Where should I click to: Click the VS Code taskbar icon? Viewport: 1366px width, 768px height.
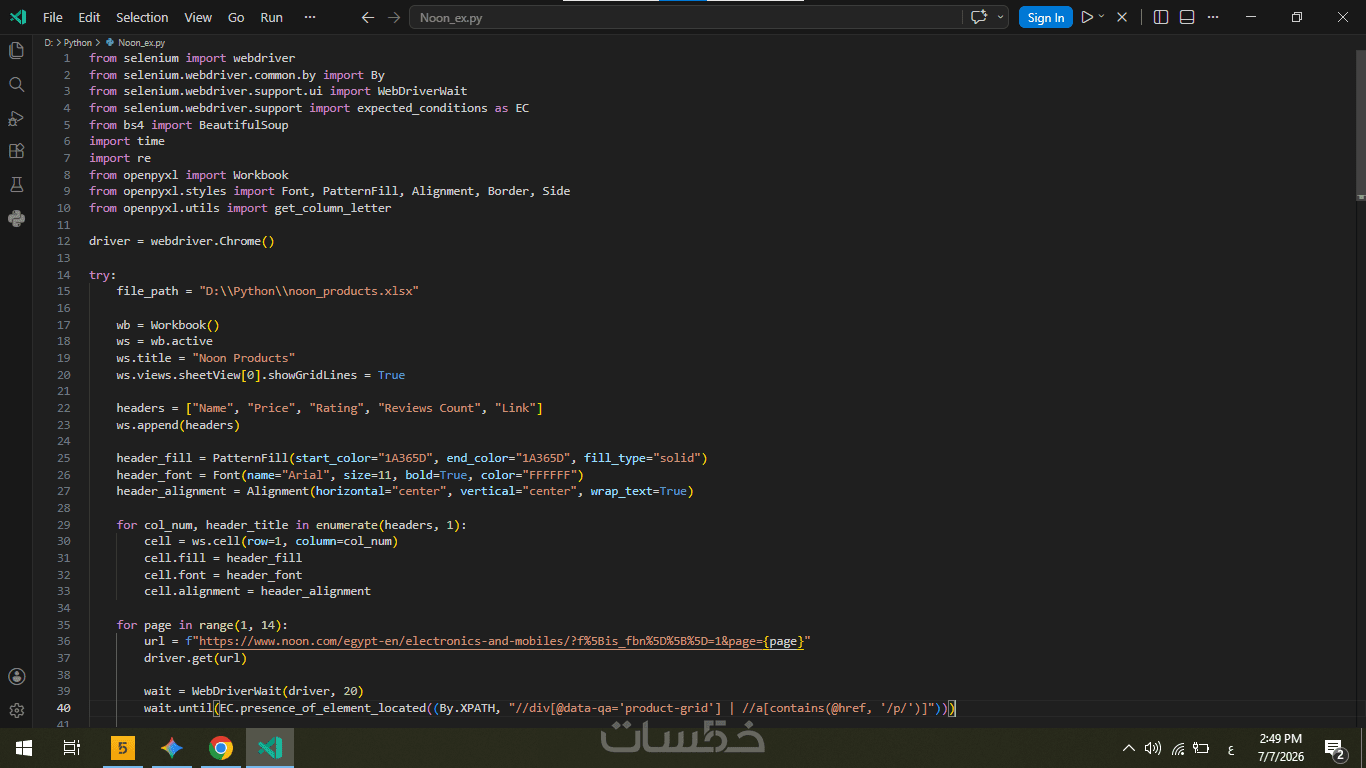click(270, 748)
